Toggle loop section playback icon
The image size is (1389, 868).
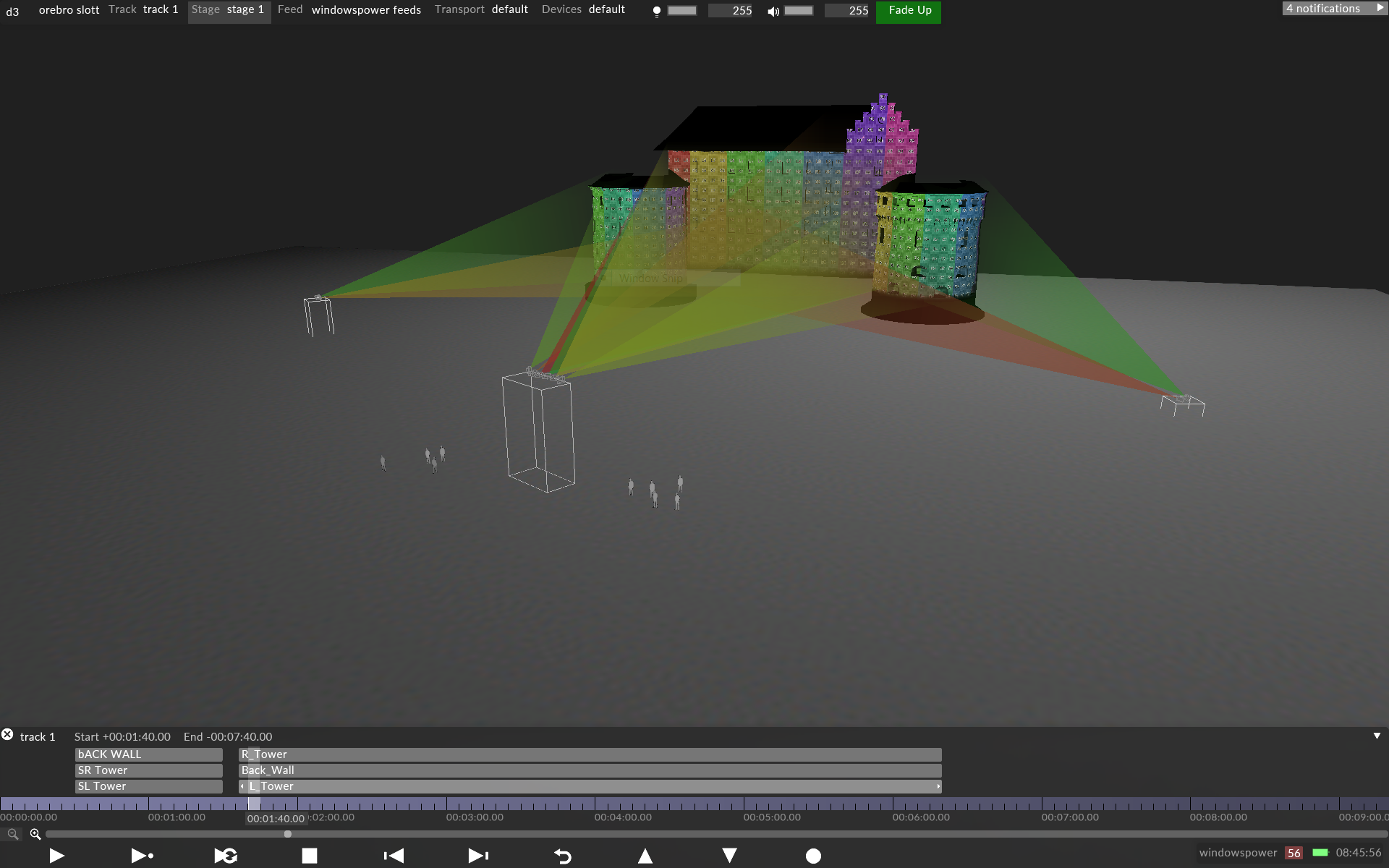[226, 856]
